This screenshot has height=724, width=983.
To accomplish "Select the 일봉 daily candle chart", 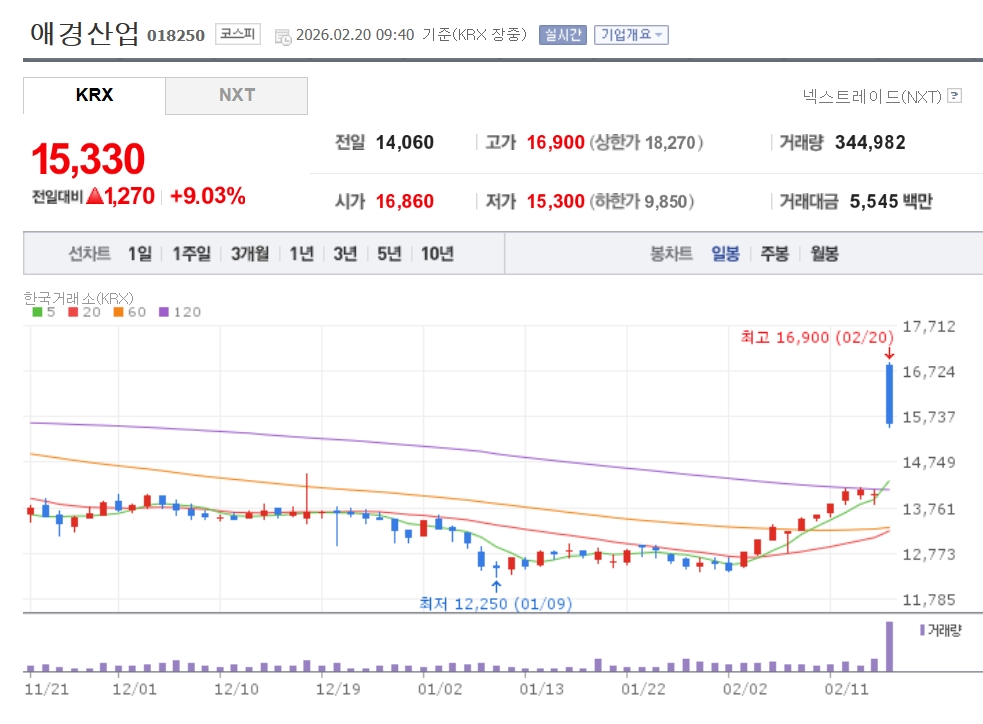I will tap(725, 253).
